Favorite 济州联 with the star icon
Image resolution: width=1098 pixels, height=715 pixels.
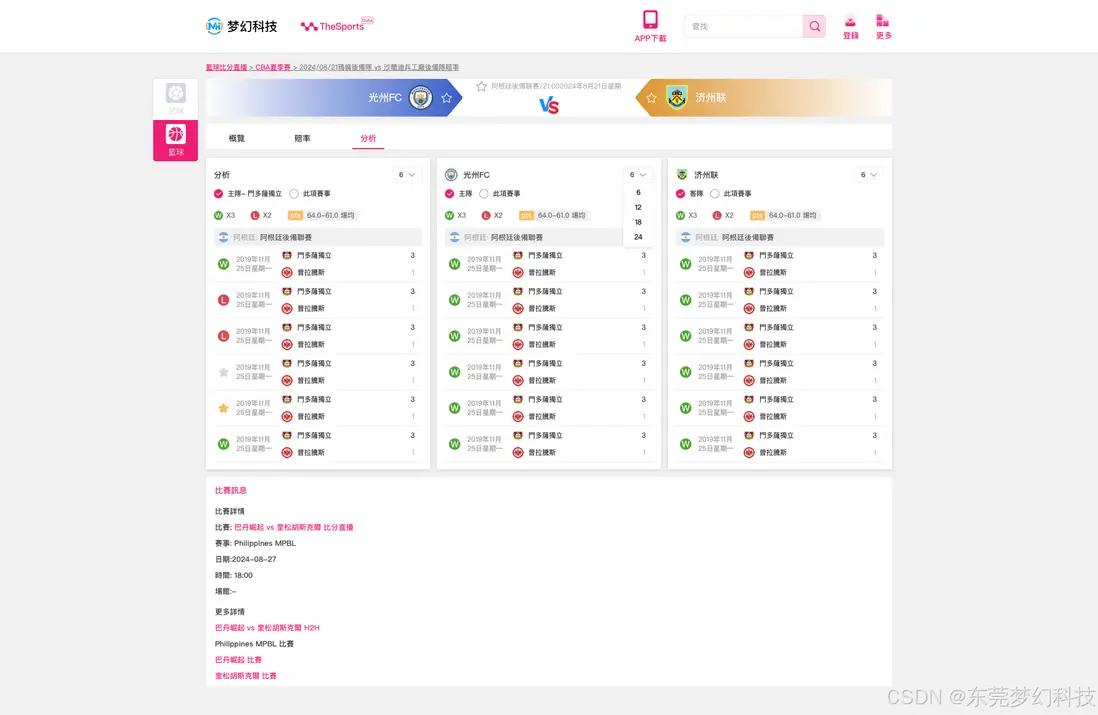651,98
